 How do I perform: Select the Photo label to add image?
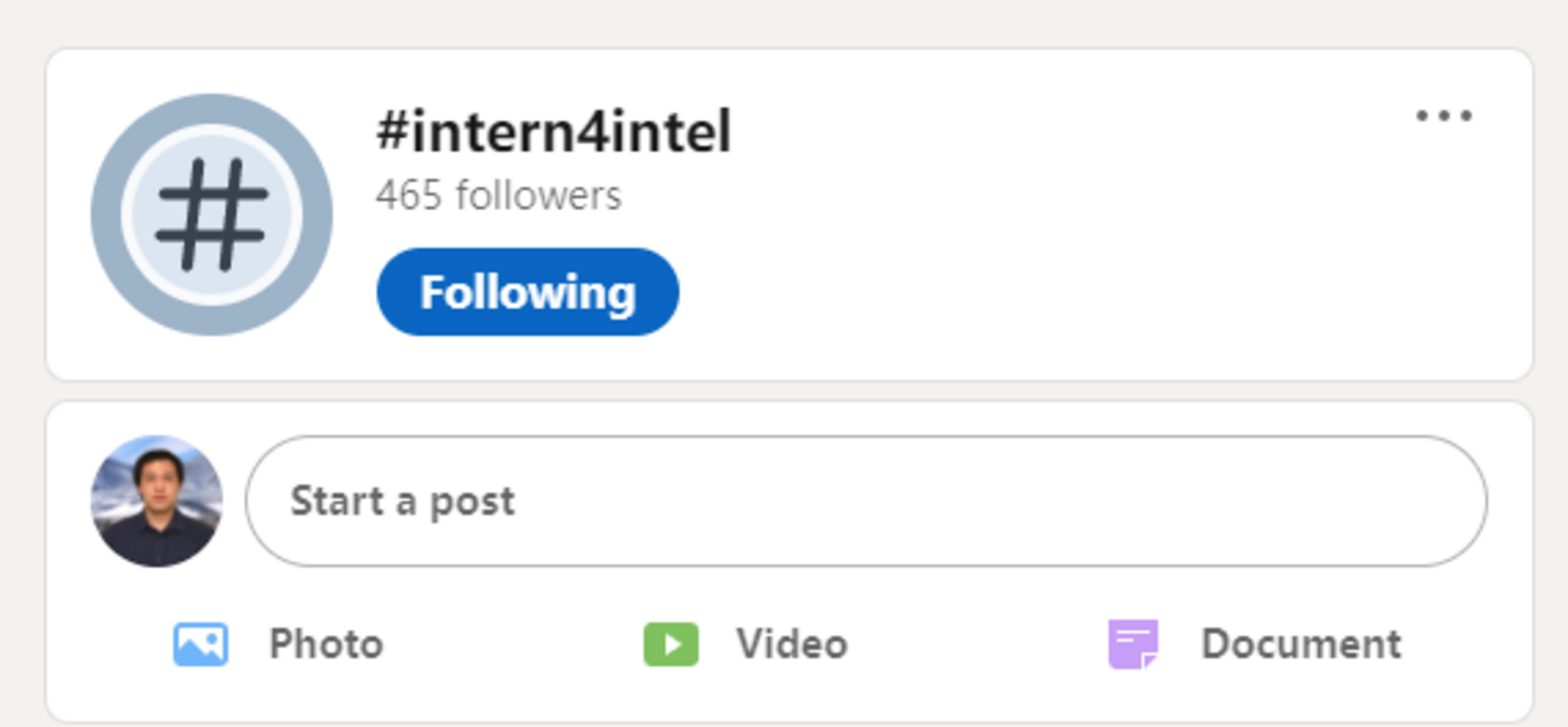326,644
